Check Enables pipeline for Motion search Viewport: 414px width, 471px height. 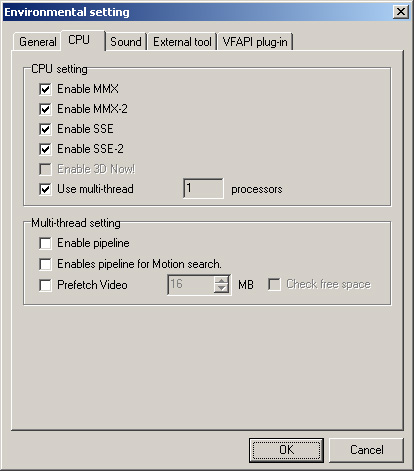pos(45,264)
